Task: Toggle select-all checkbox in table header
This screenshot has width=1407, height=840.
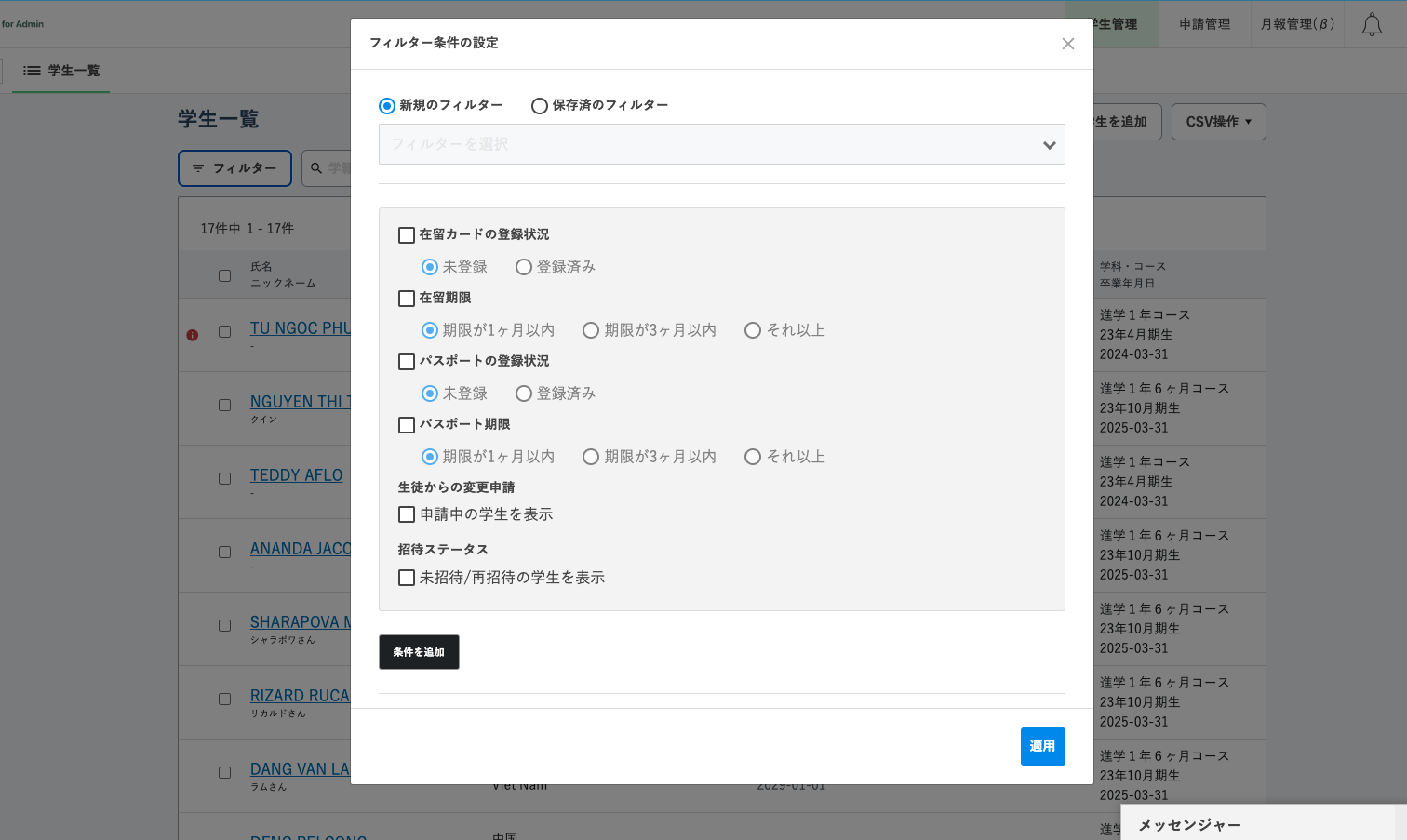Action: [224, 275]
